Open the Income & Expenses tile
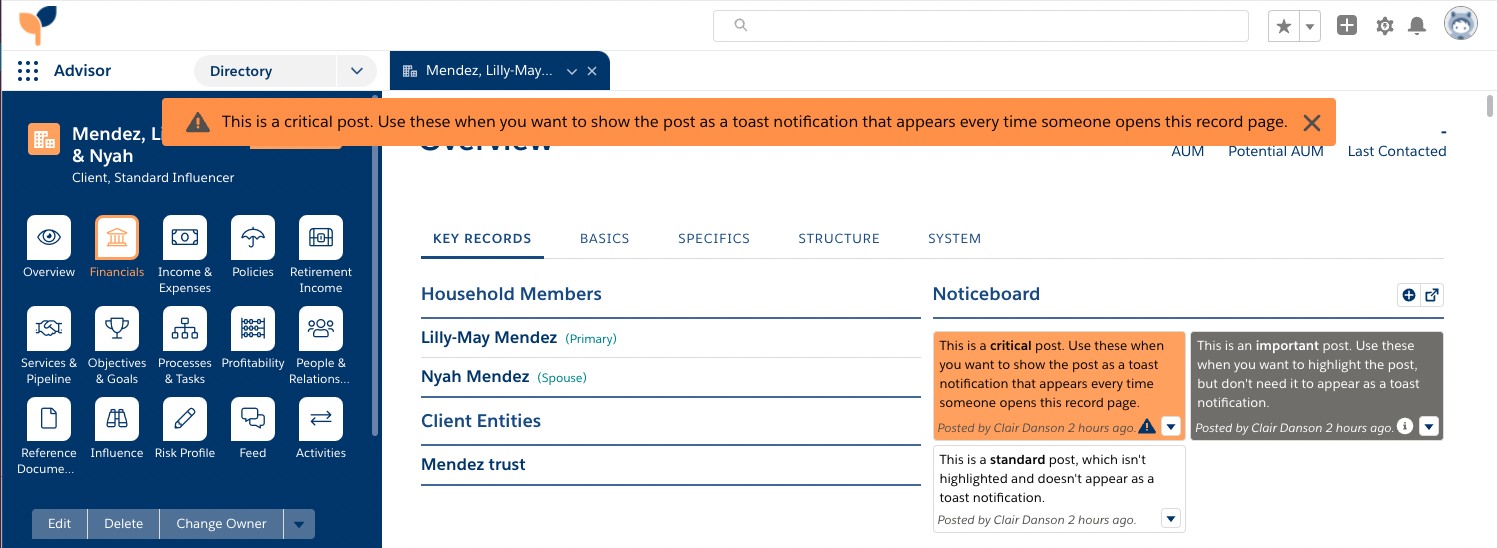The image size is (1497, 548). [185, 237]
